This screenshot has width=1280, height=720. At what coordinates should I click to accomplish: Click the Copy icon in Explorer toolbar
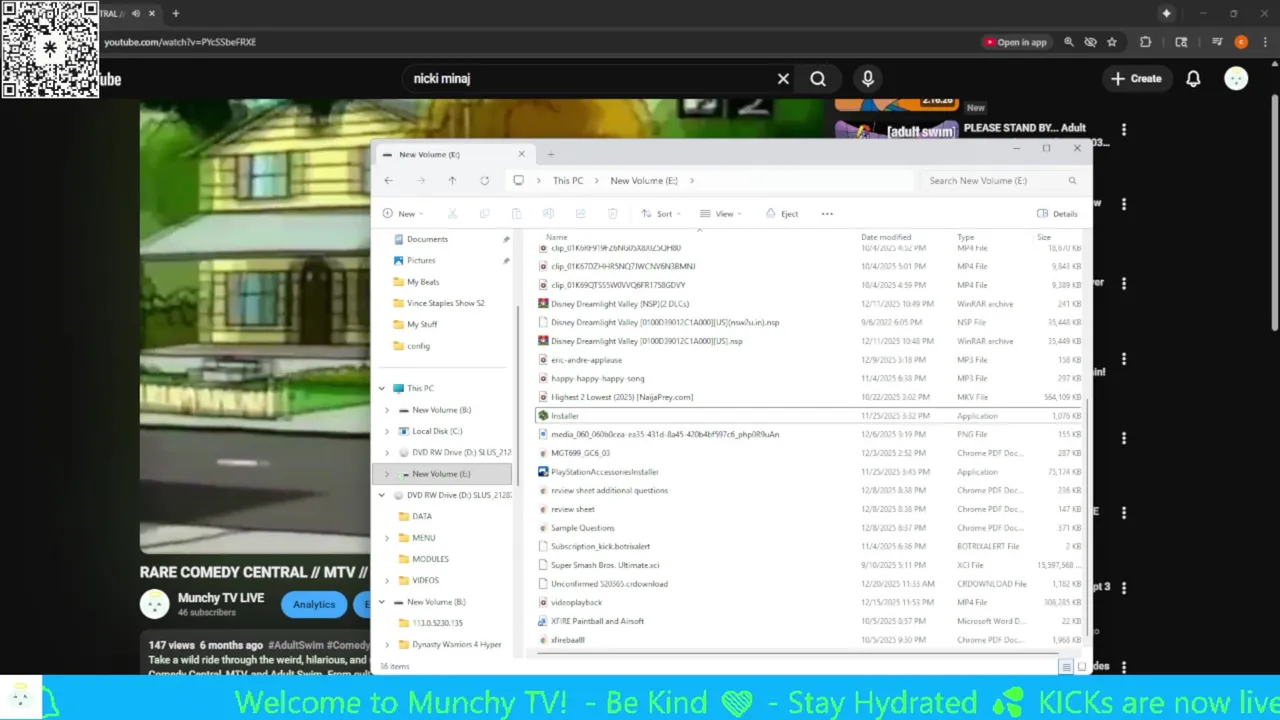click(484, 214)
